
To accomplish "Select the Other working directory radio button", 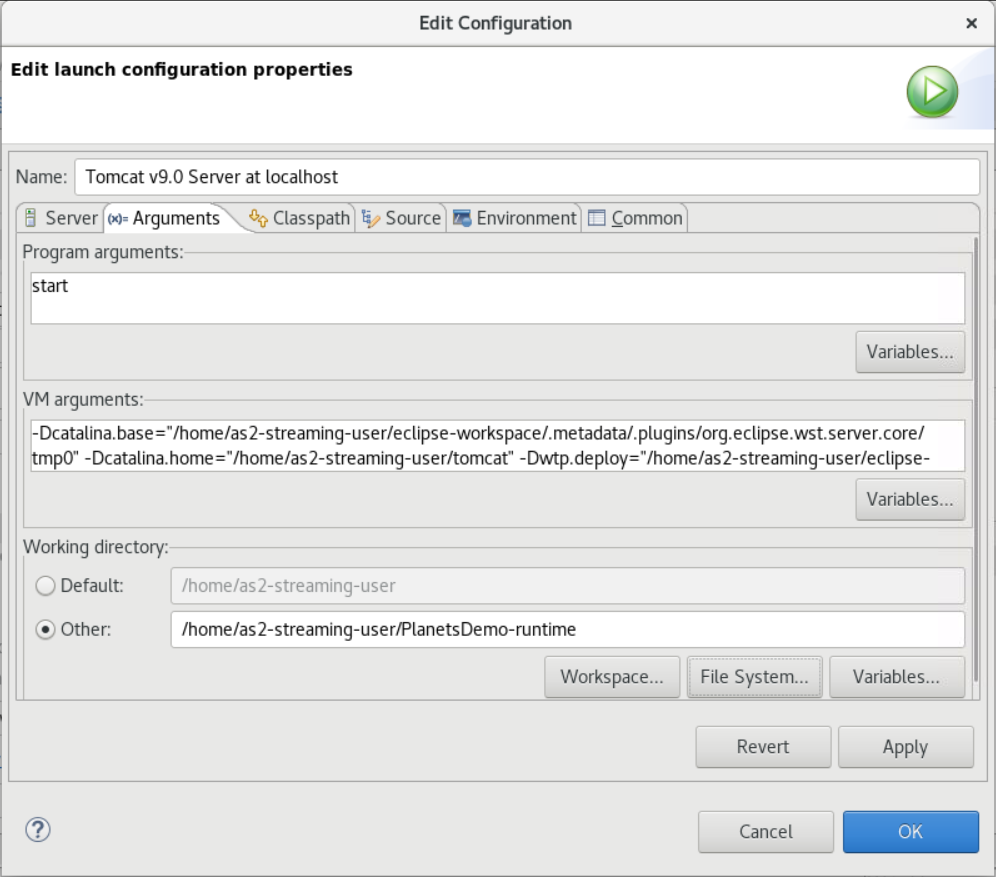I will (45, 630).
